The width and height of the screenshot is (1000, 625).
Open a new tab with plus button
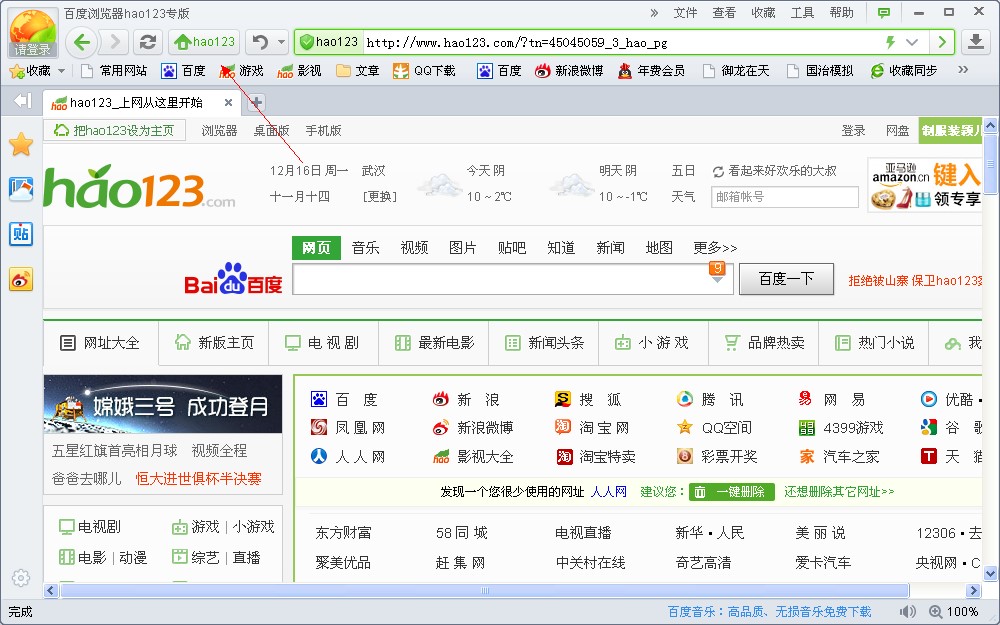click(256, 102)
